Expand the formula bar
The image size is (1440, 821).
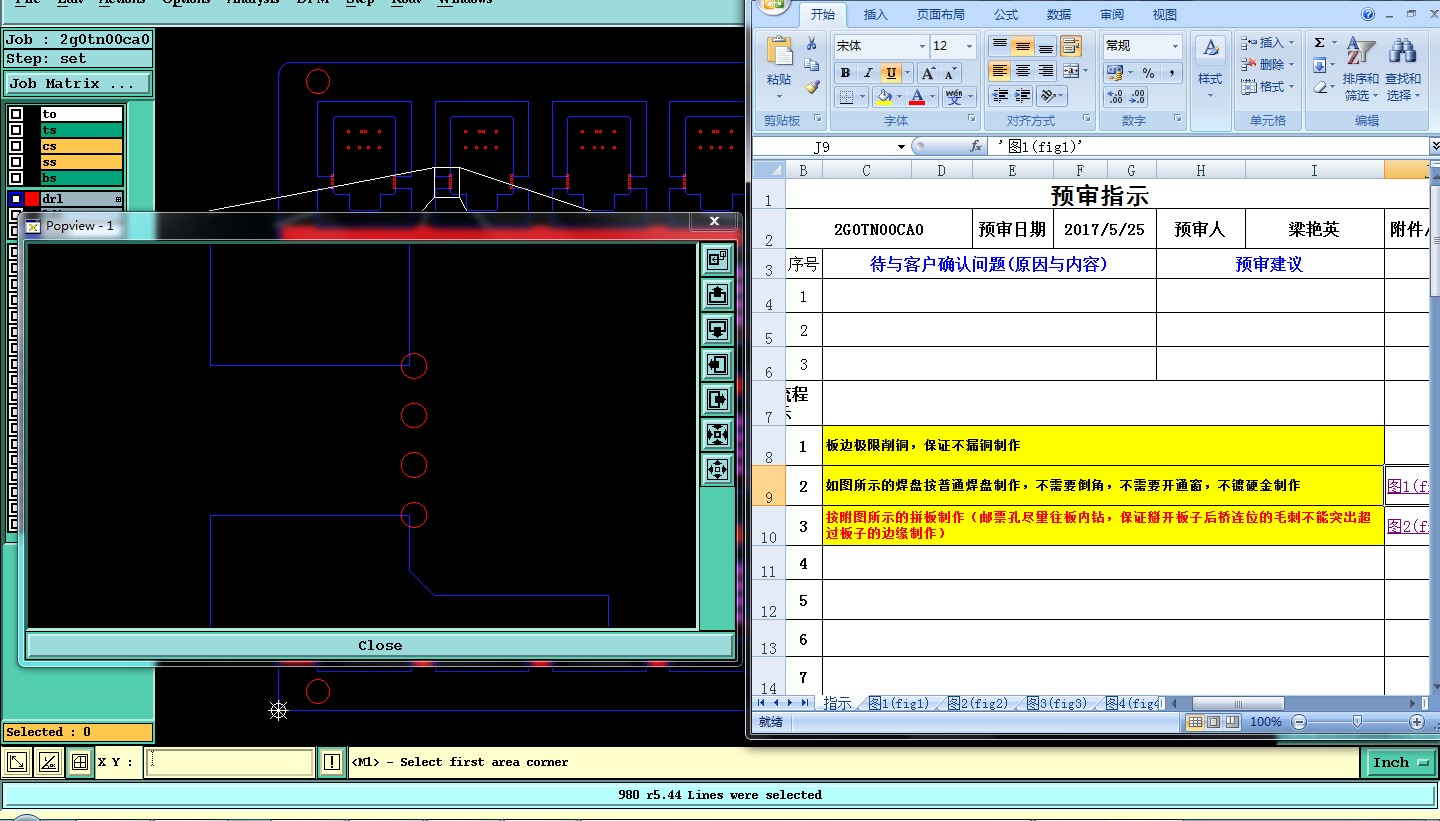tap(1435, 147)
